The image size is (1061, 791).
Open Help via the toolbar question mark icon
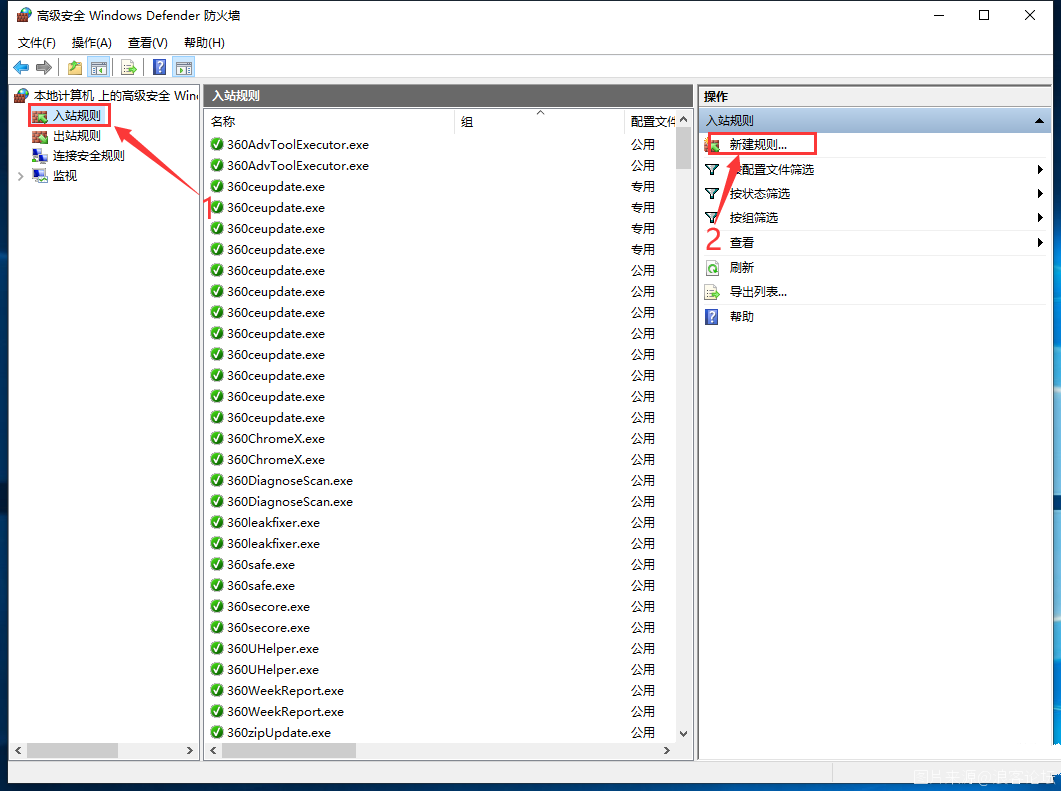(160, 68)
